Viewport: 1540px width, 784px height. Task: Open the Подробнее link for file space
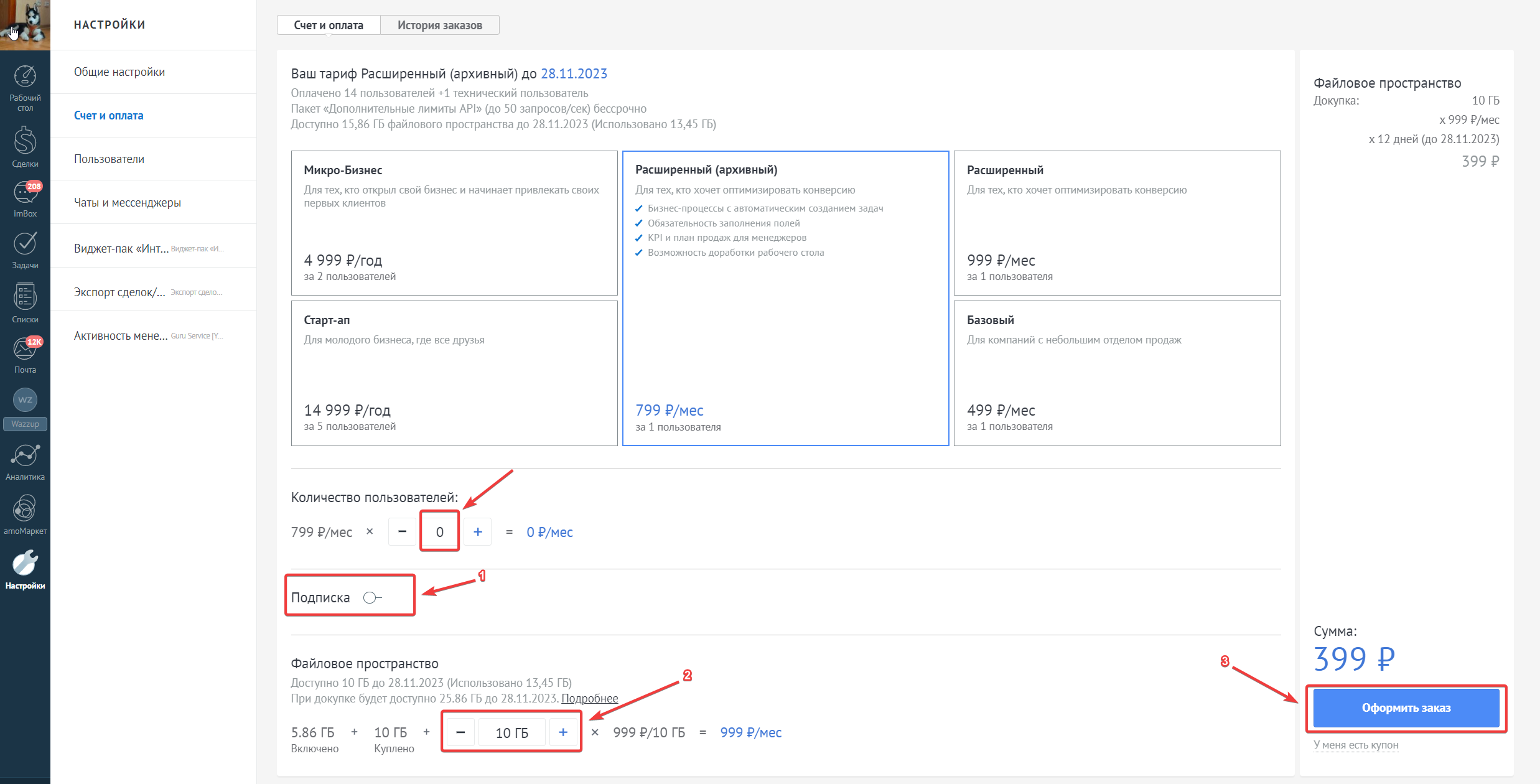[x=590, y=699]
